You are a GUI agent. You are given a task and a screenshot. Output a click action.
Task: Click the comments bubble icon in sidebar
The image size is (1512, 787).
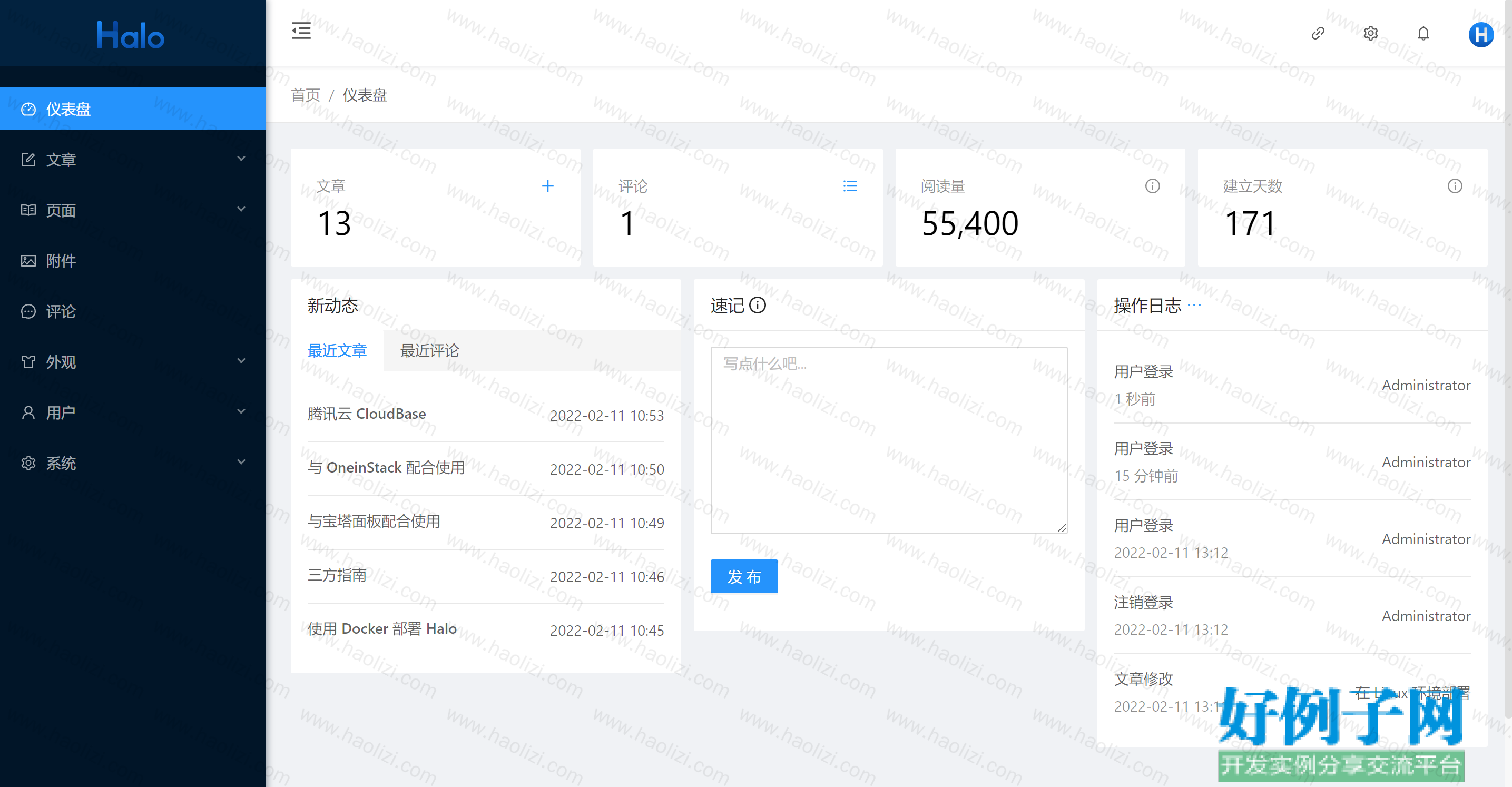pos(28,311)
